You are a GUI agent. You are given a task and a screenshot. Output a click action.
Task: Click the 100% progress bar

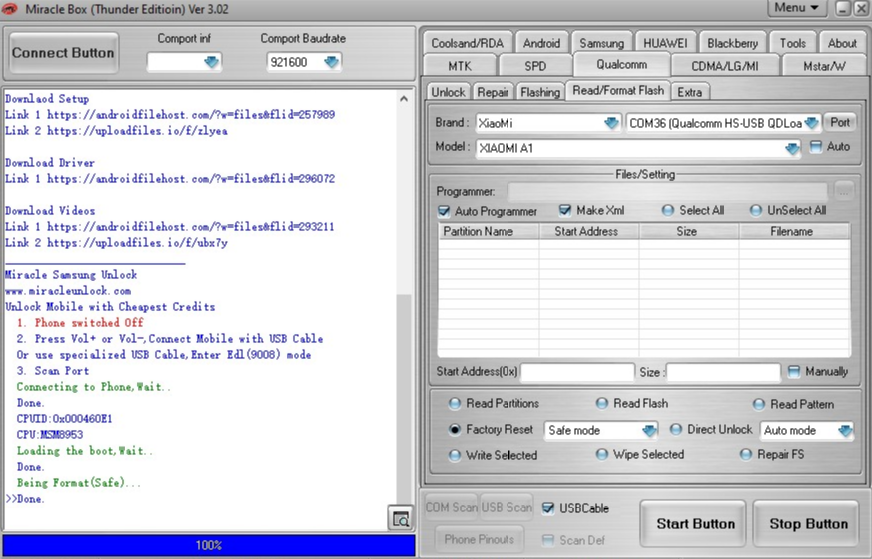tap(209, 545)
